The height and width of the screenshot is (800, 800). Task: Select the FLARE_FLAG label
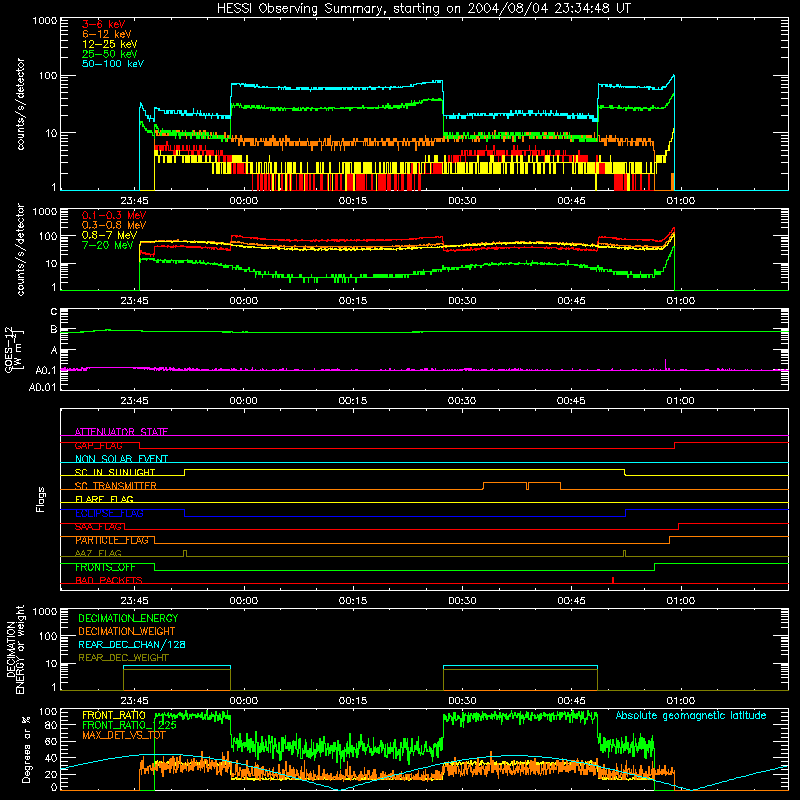click(x=104, y=499)
